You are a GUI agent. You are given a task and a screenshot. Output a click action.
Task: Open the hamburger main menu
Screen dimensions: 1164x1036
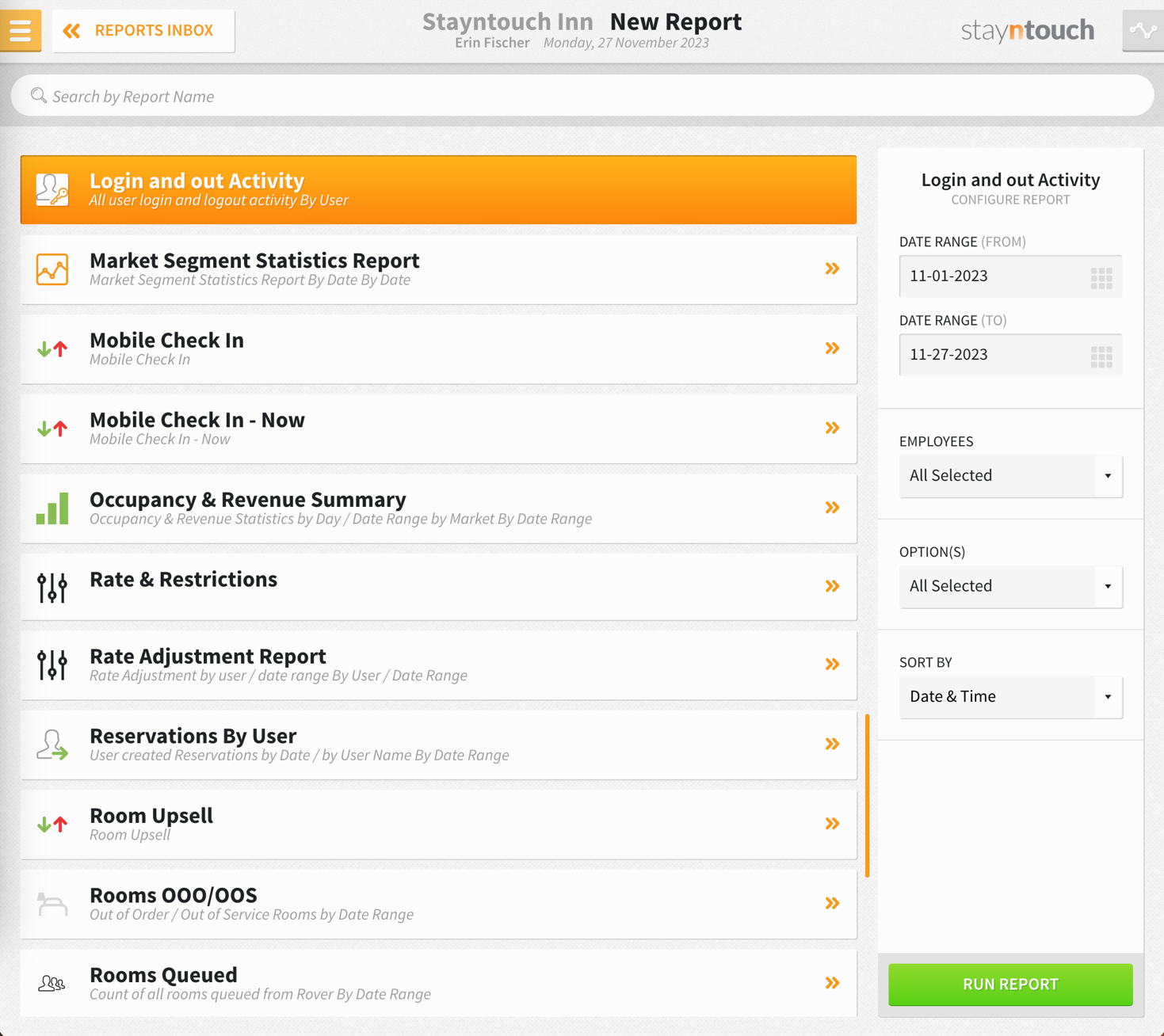coord(21,30)
